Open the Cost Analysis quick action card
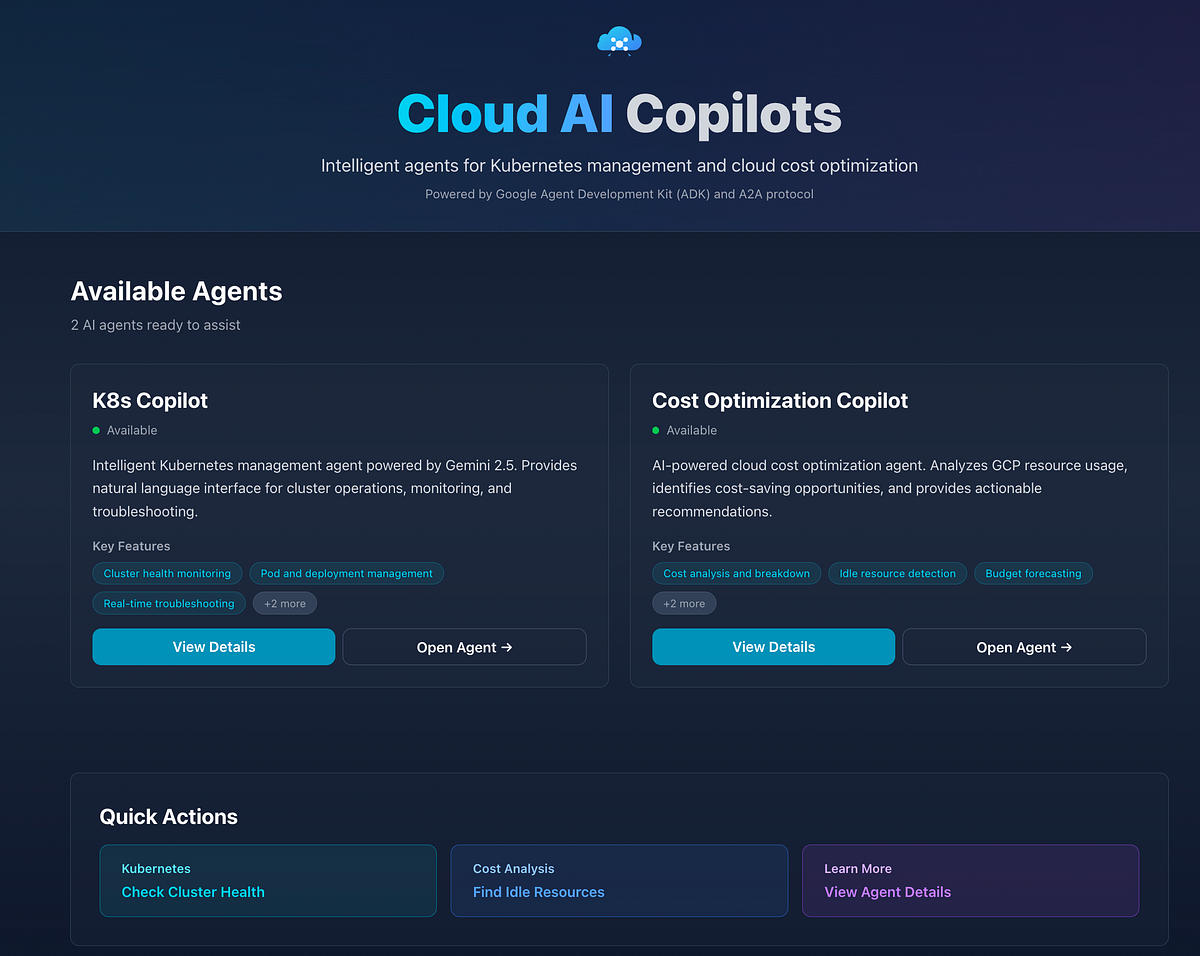1200x956 pixels. [619, 880]
